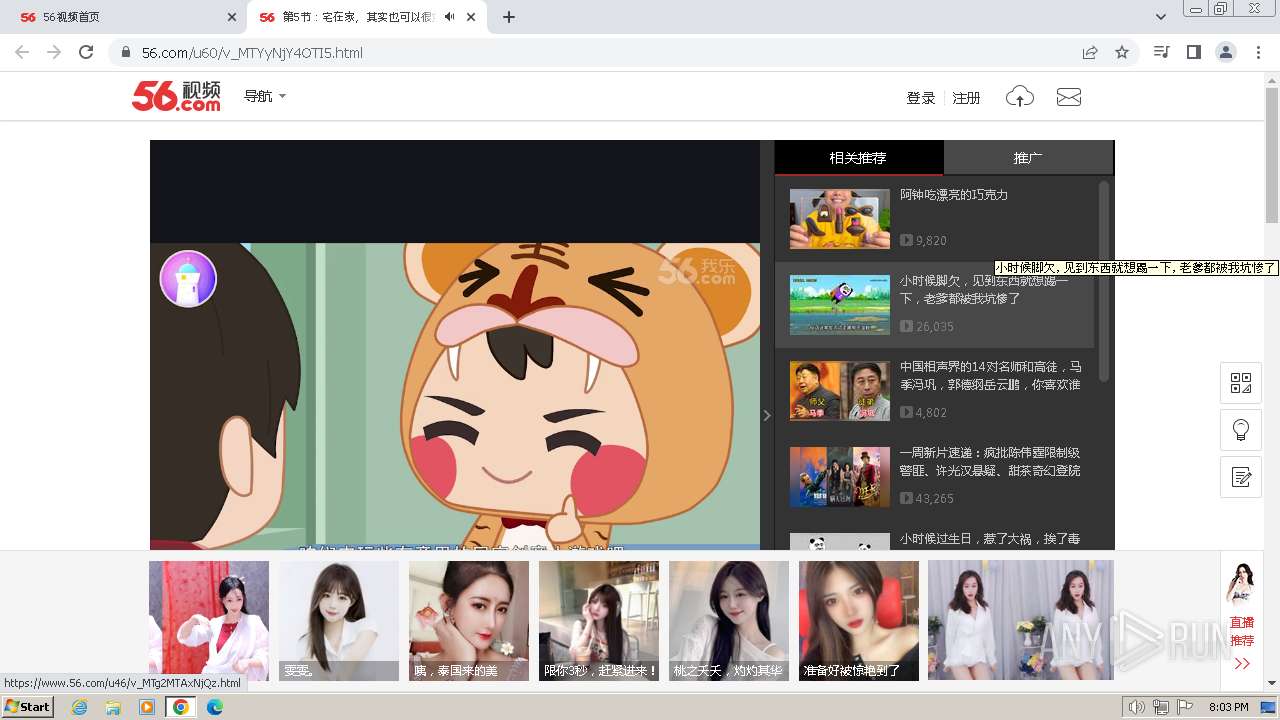Click the double arrow under 直播推荐
1280x720 pixels.
click(1242, 664)
